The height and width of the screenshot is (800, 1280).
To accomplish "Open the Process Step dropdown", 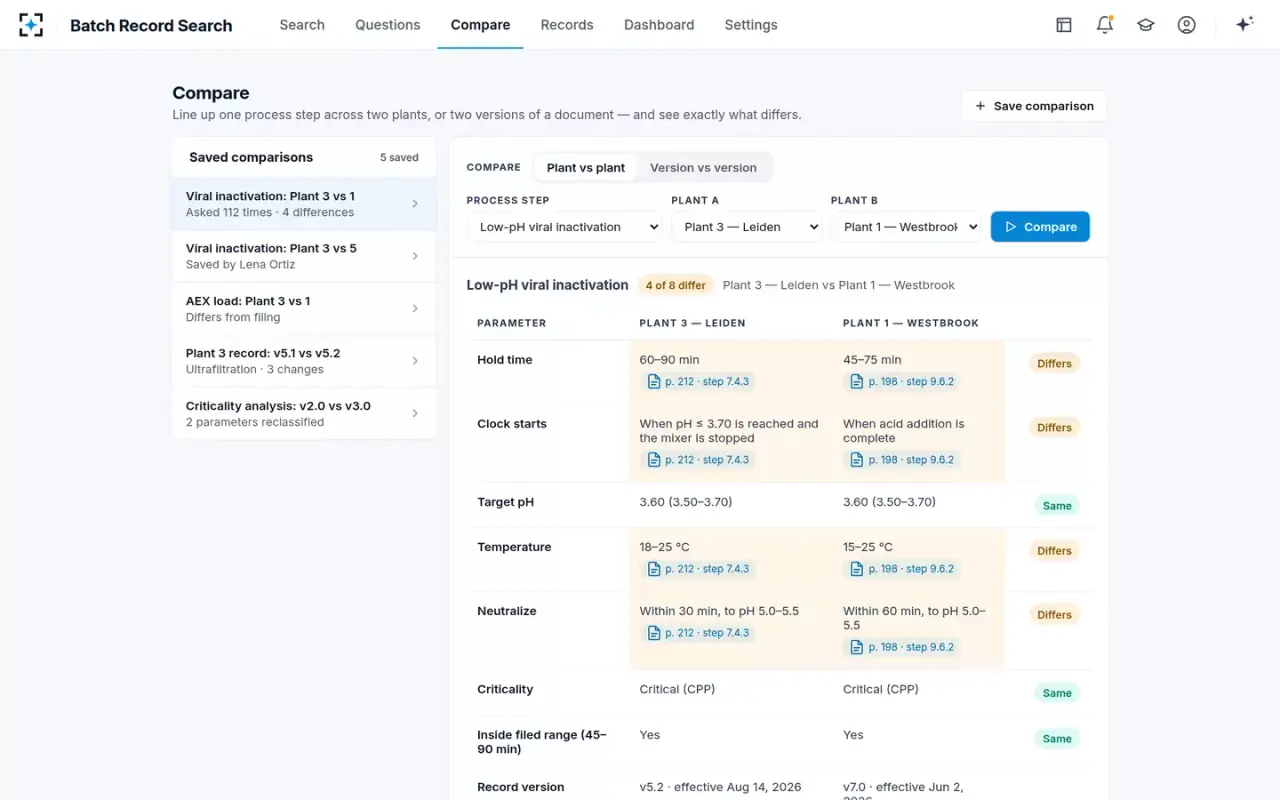I will (565, 227).
